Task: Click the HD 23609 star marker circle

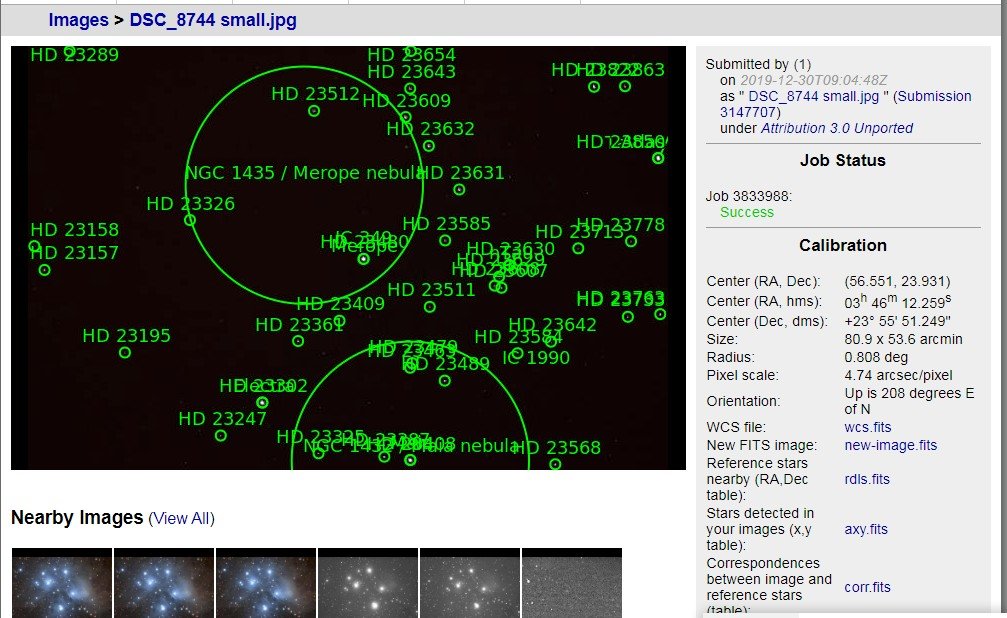Action: (406, 118)
